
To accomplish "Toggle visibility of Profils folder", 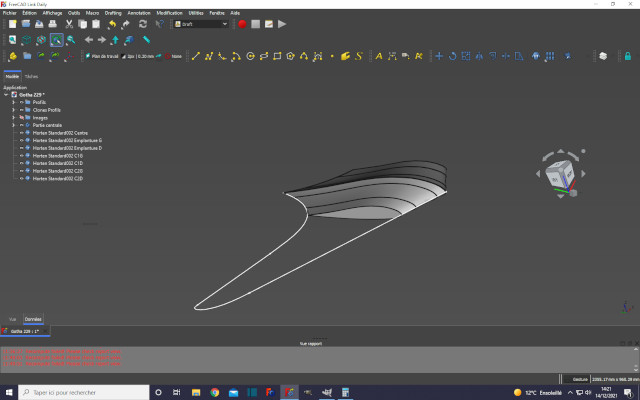I will coord(22,102).
